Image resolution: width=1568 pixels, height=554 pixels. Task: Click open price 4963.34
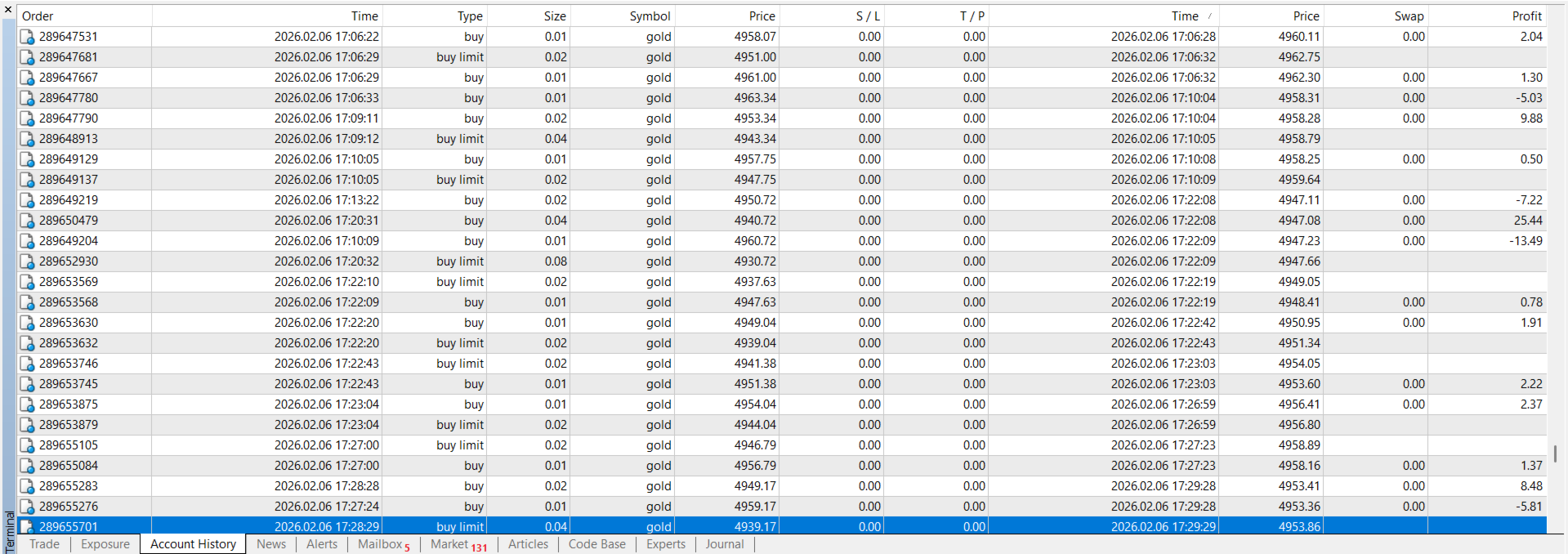pyautogui.click(x=755, y=98)
